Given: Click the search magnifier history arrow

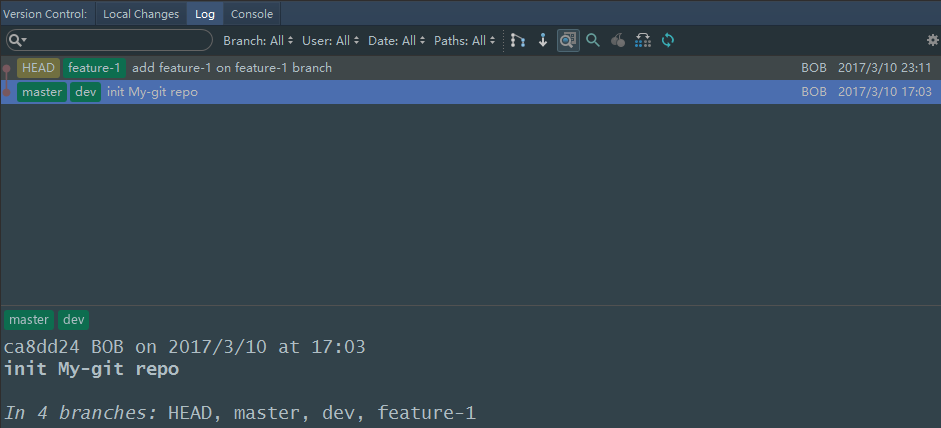Looking at the screenshot, I should 17,40.
